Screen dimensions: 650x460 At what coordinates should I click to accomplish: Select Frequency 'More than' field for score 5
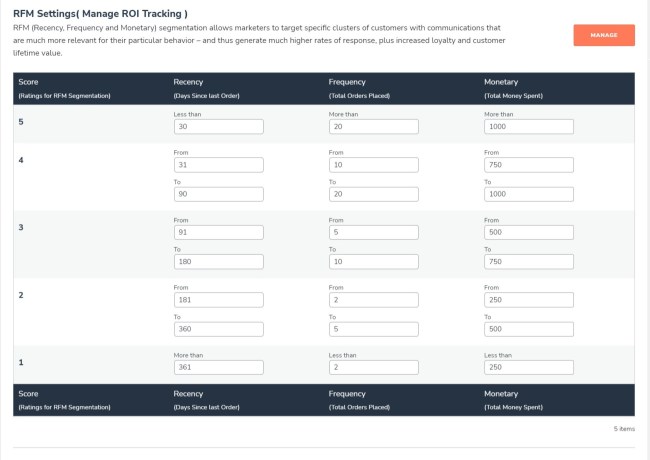click(373, 127)
